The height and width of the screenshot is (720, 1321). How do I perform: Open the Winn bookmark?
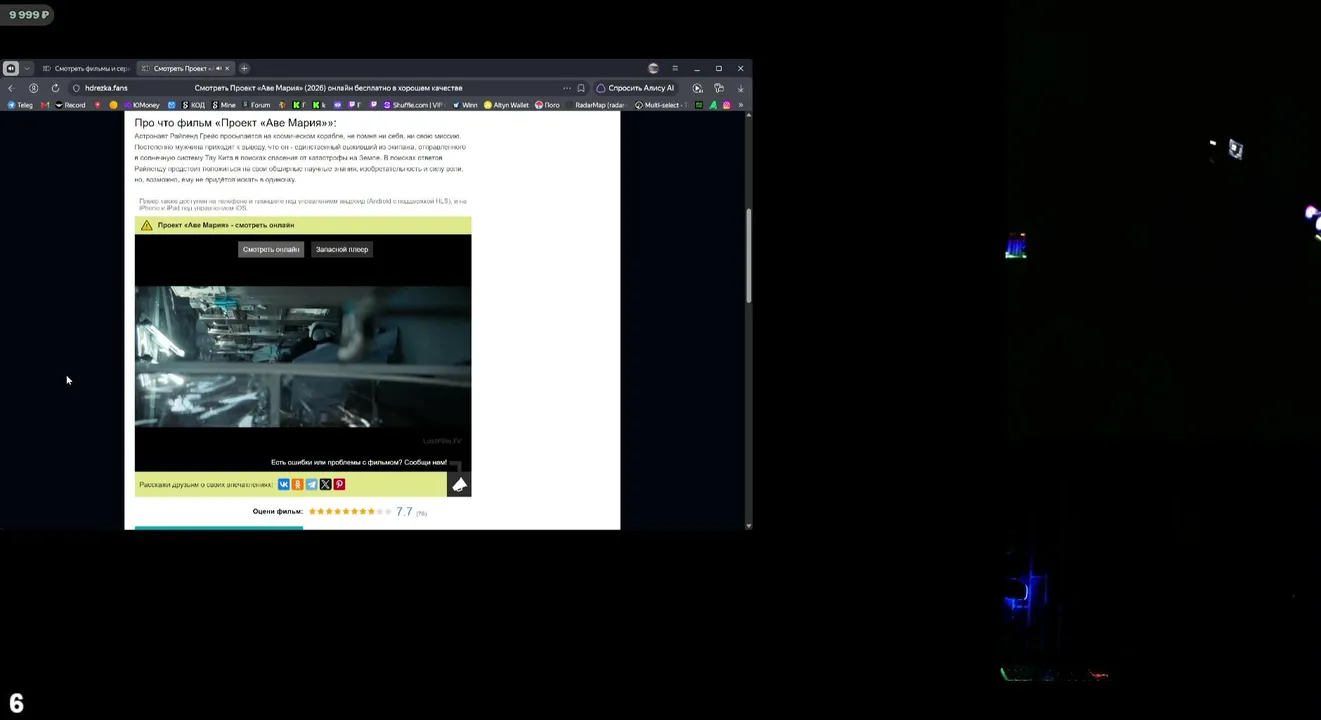(465, 105)
